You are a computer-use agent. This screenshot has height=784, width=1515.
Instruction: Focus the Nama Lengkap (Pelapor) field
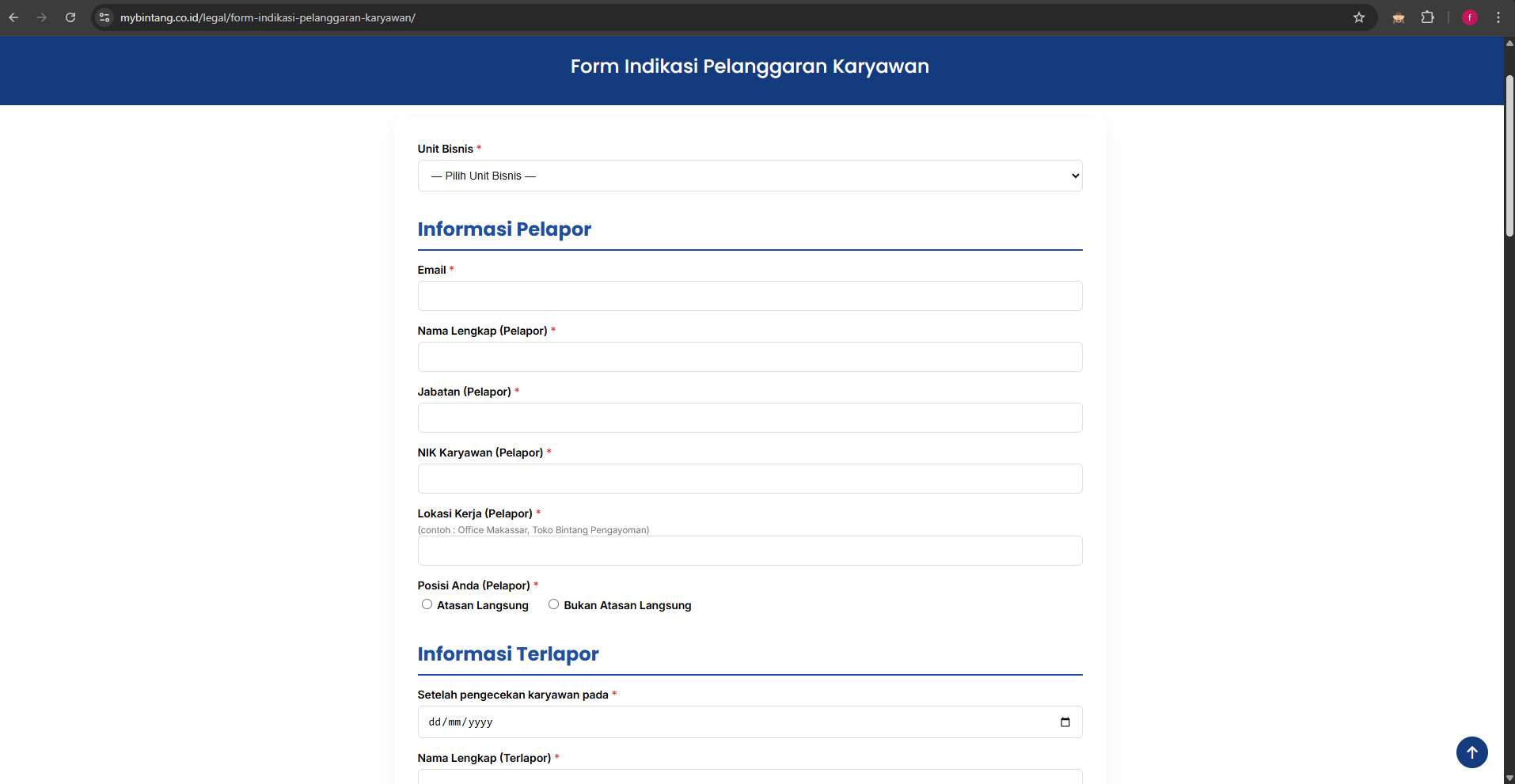pyautogui.click(x=750, y=357)
